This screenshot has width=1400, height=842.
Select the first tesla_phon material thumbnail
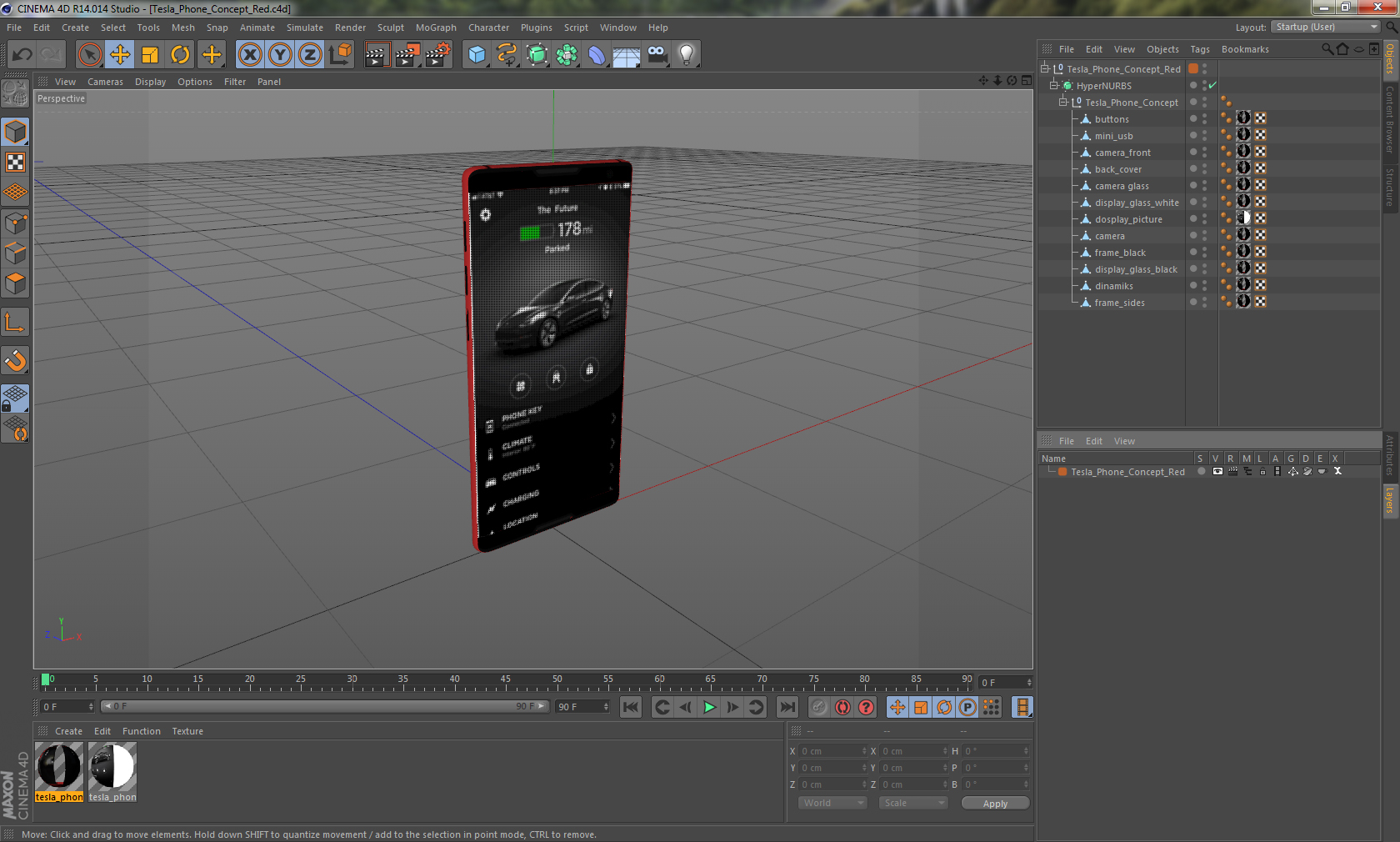pos(59,772)
